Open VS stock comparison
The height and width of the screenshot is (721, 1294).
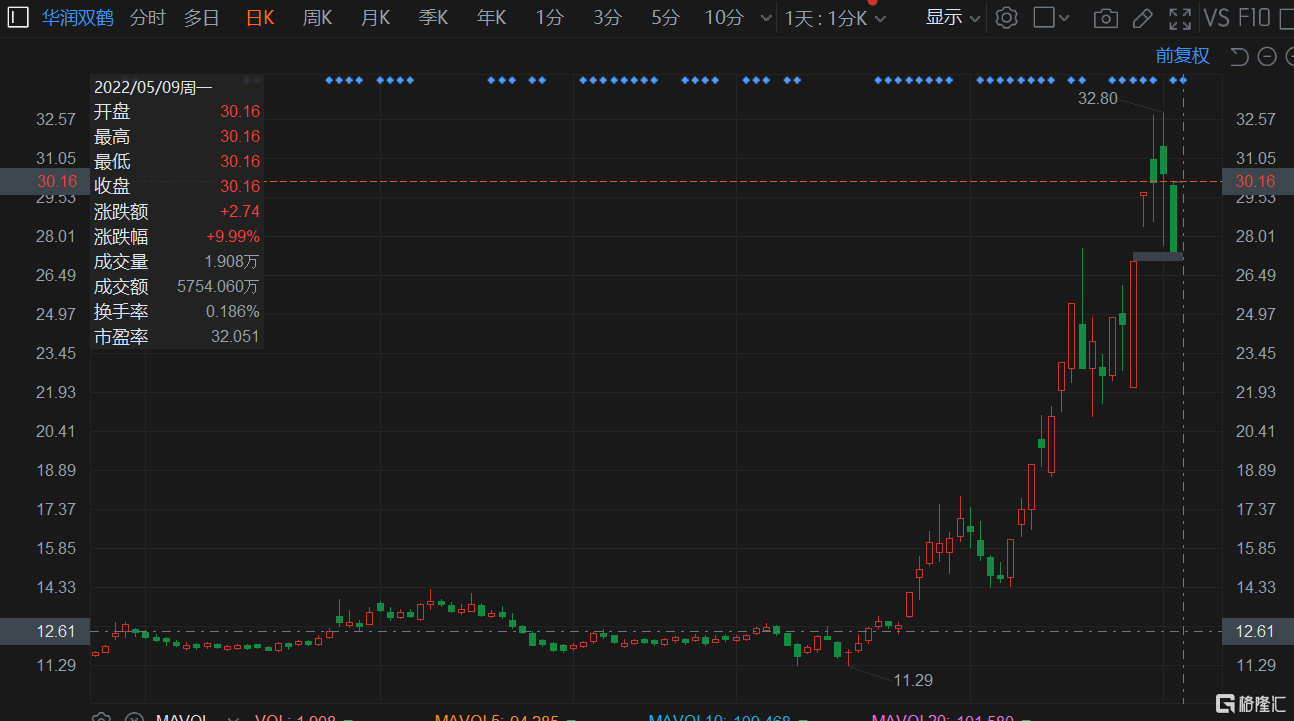coord(1216,17)
